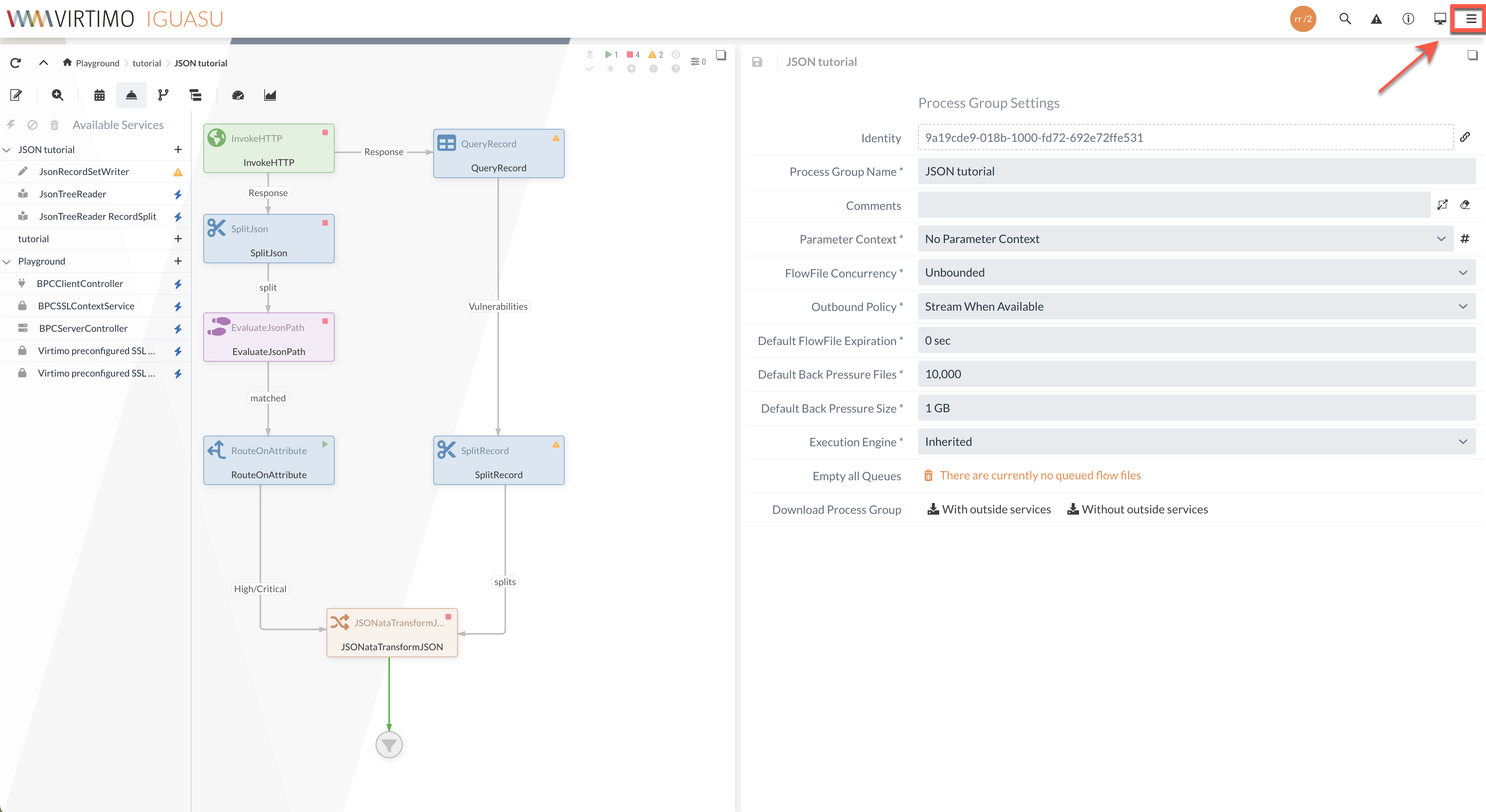Click the Process Group Name field
The width and height of the screenshot is (1486, 812).
point(1196,171)
